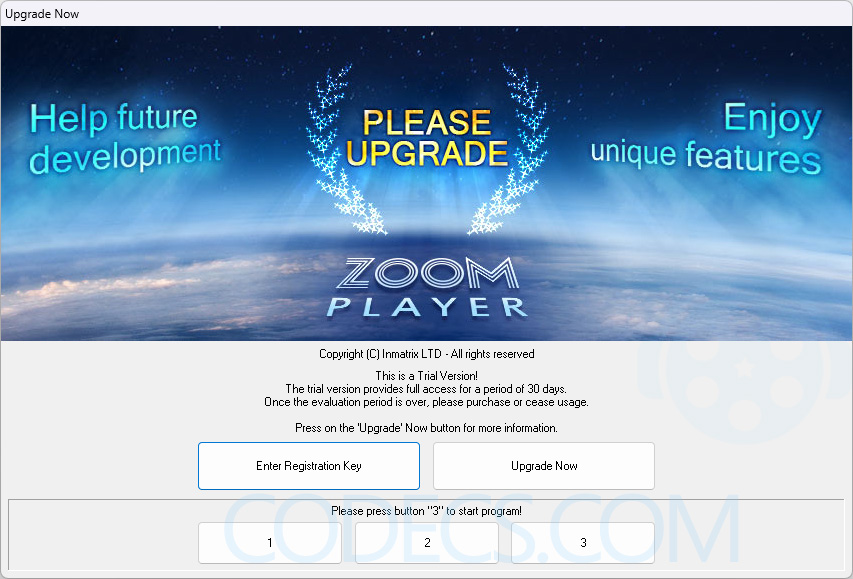Choose button 2 in the start panel

click(426, 543)
